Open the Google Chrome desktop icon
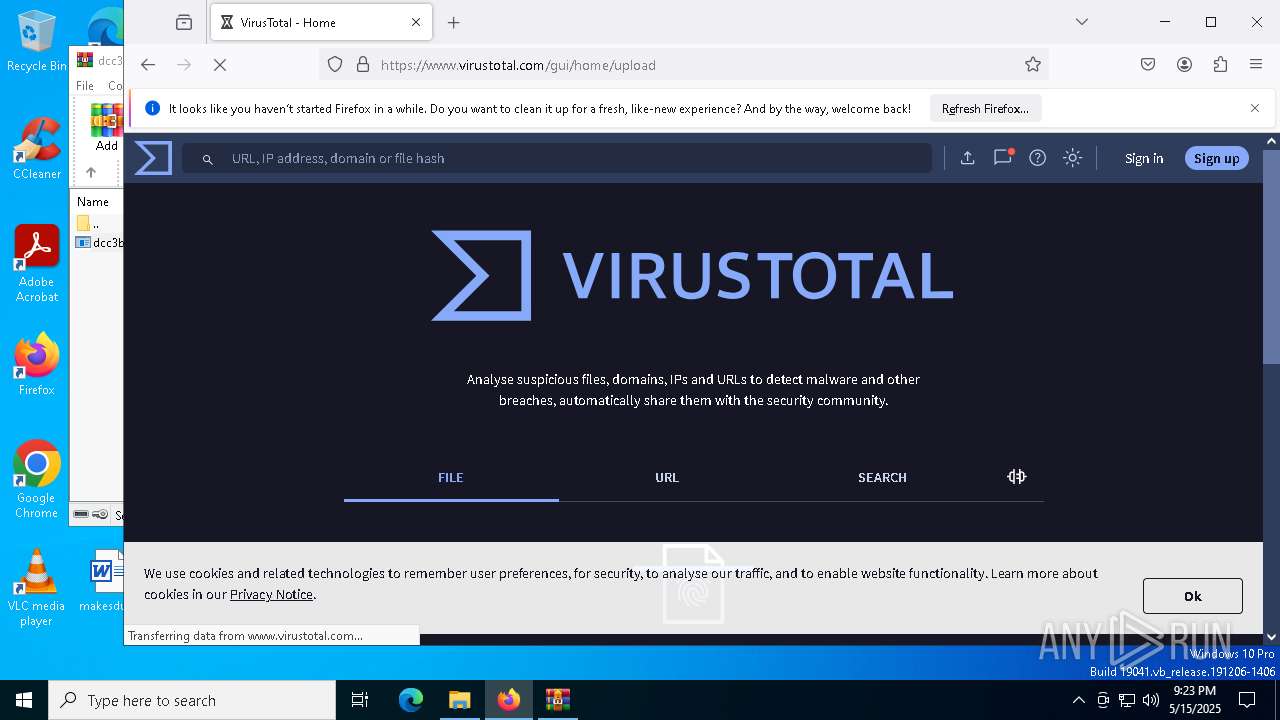 coord(36,480)
